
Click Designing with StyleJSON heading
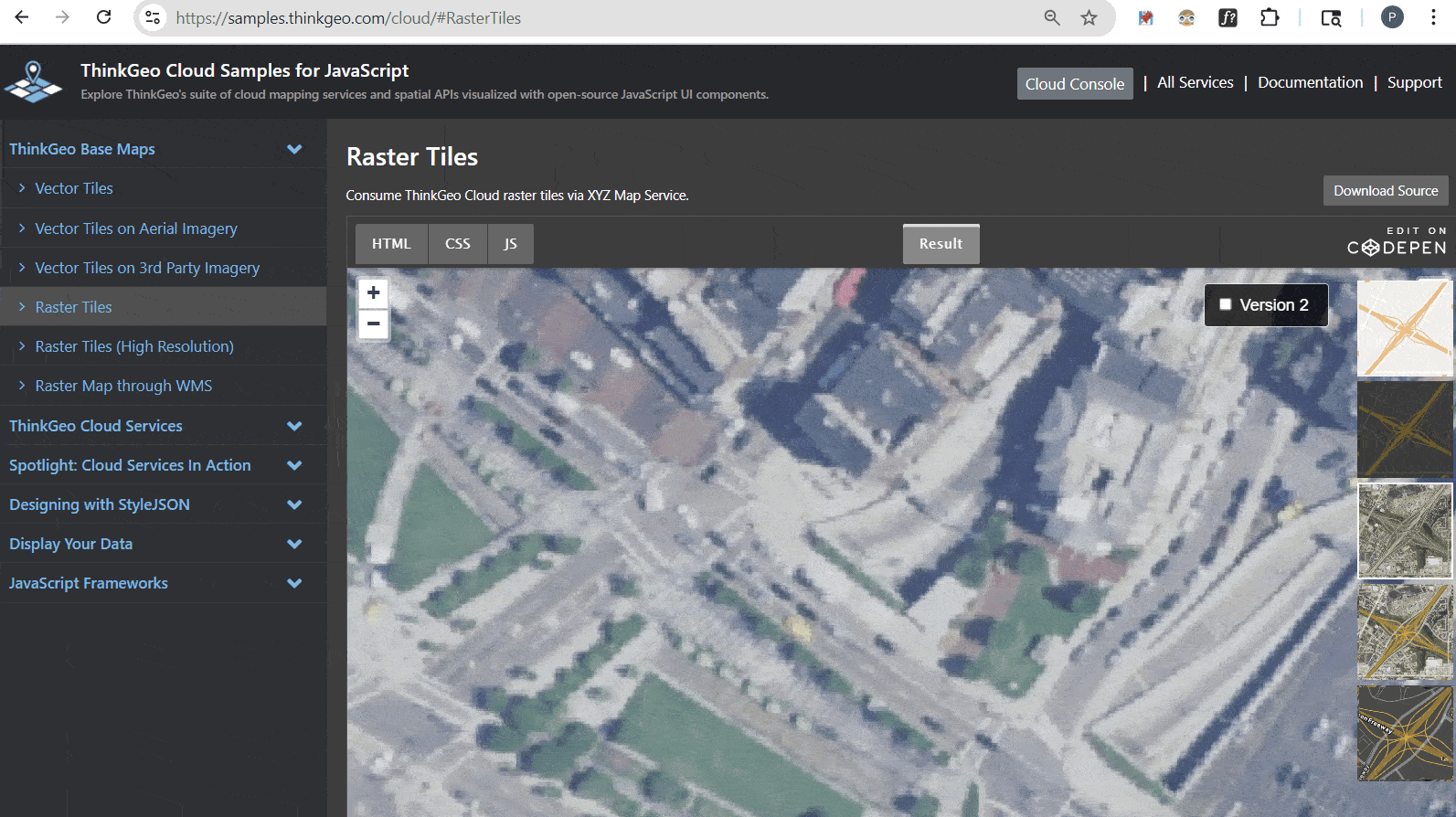100,504
